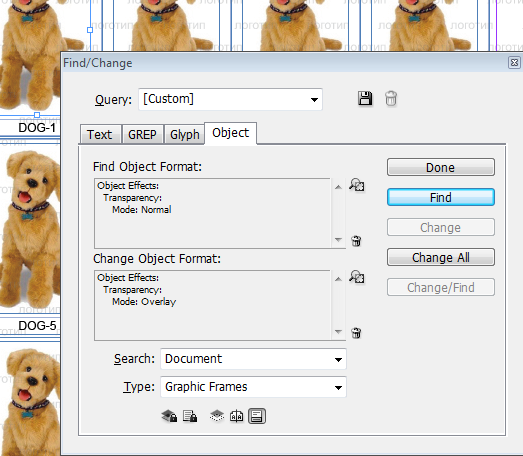Select the DOG-1 caption in the document
Screen dimensions: 523x456
37,128
